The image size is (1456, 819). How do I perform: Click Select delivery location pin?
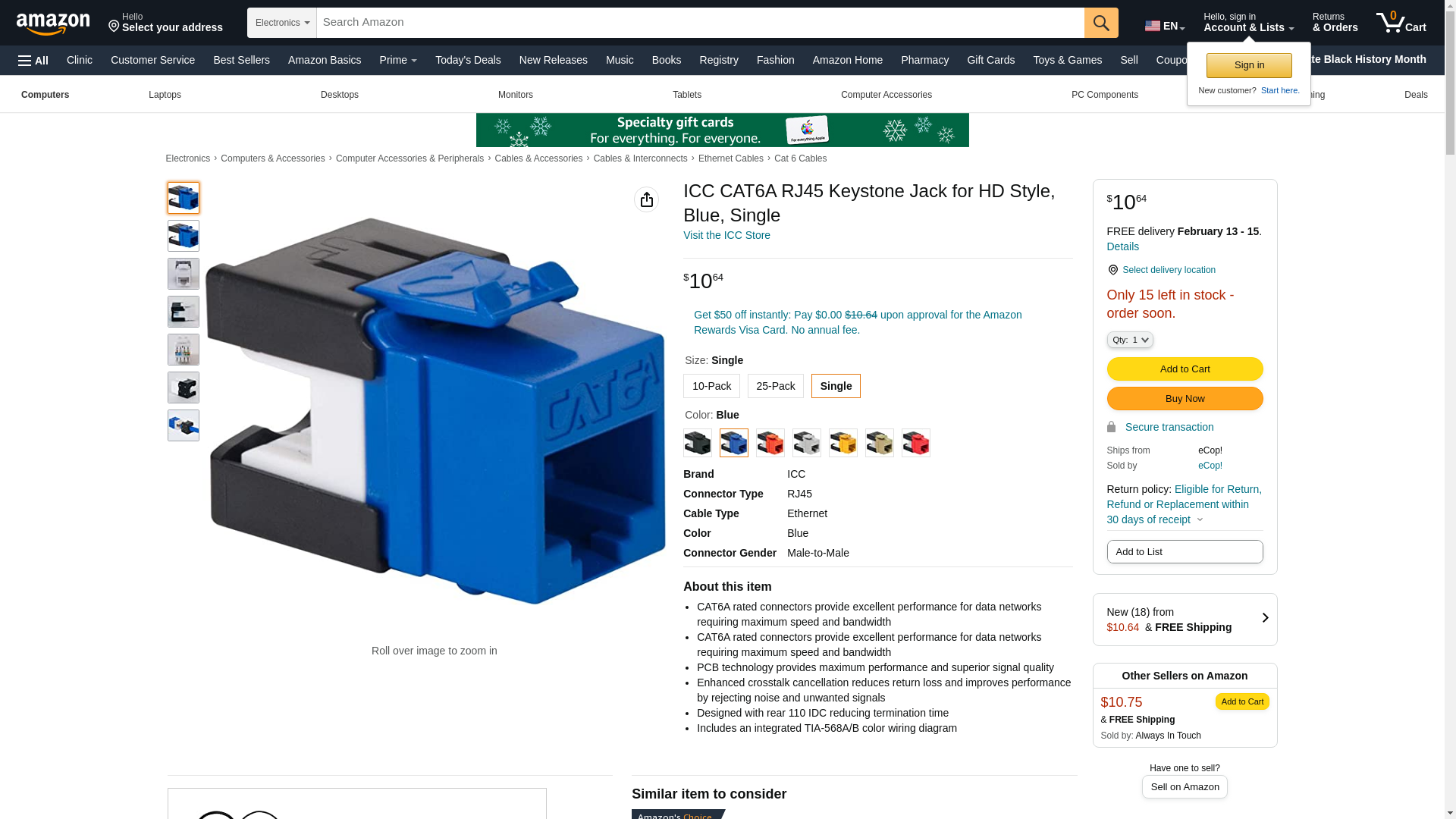point(1112,270)
